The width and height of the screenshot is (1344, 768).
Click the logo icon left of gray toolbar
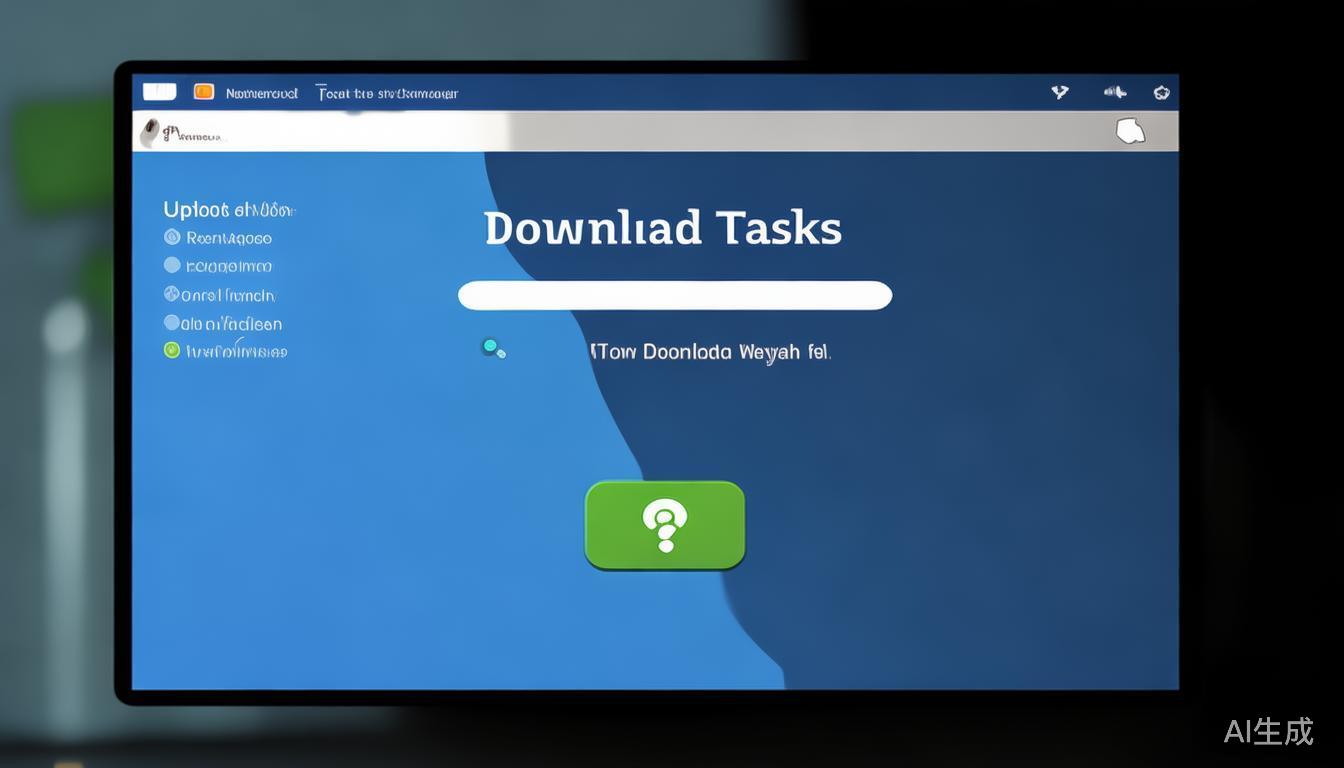click(150, 132)
